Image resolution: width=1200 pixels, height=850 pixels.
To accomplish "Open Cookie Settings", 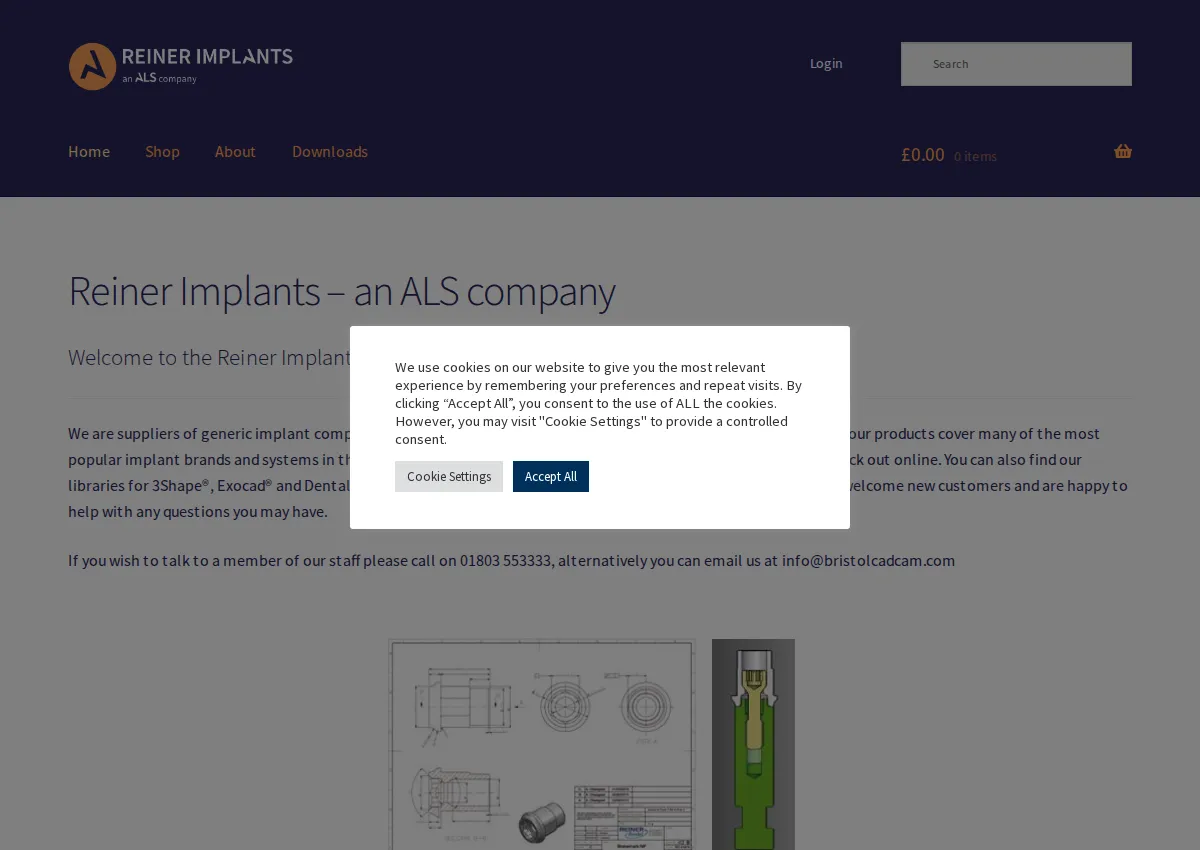I will pyautogui.click(x=449, y=476).
